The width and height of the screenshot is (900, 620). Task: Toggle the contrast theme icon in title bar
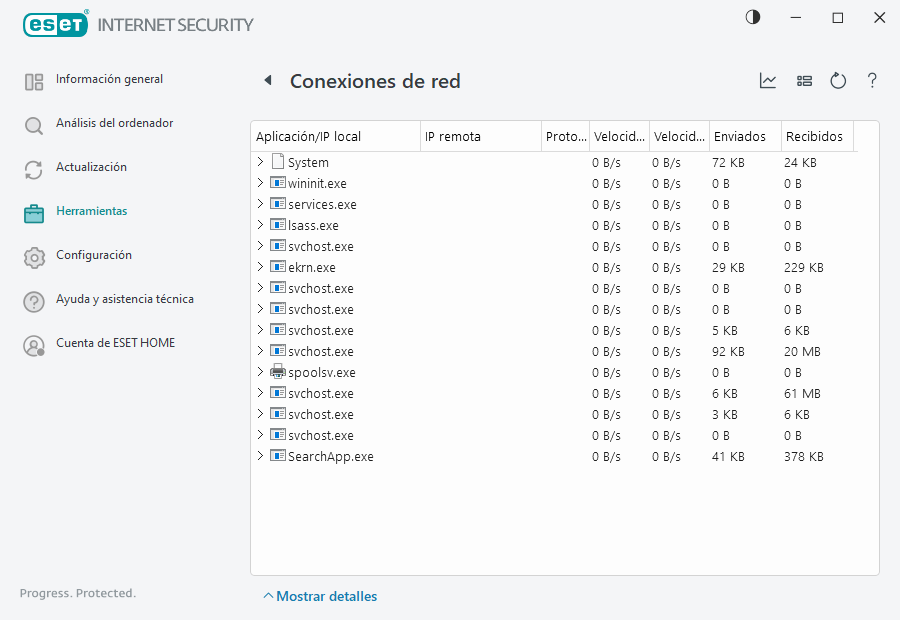753,17
